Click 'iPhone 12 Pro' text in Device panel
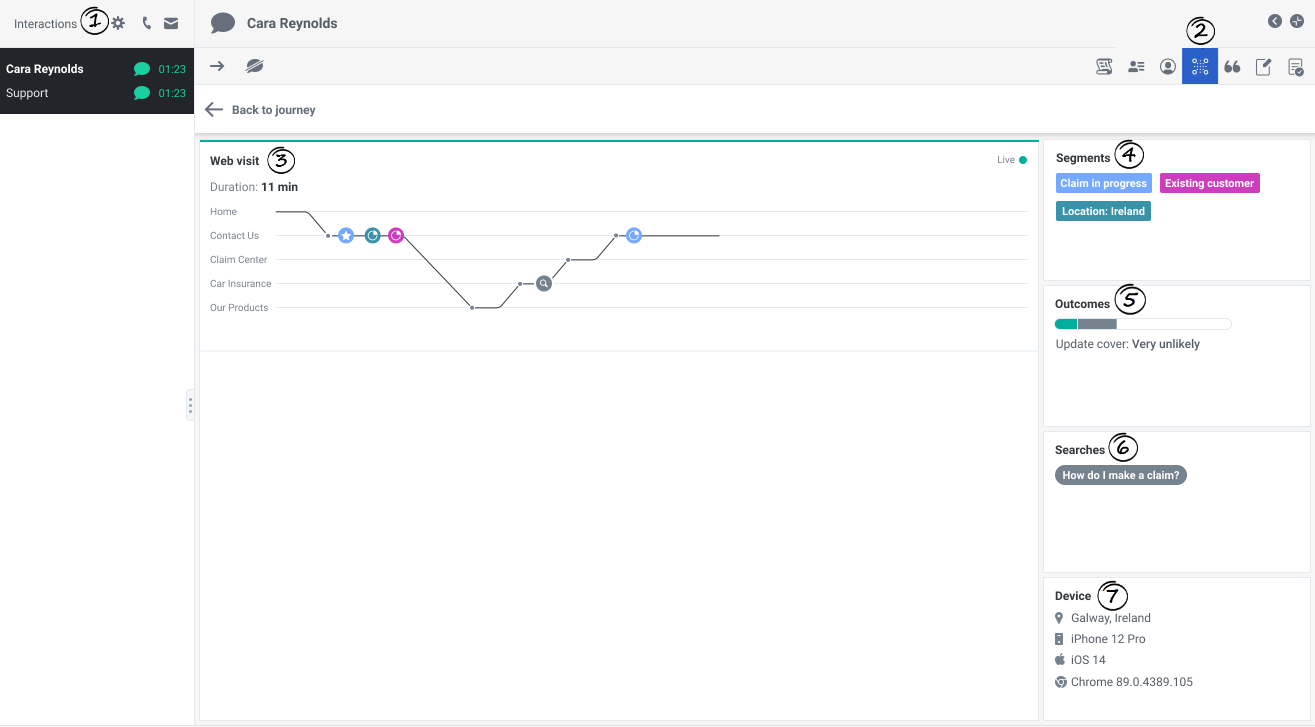This screenshot has width=1315, height=727. (1108, 639)
